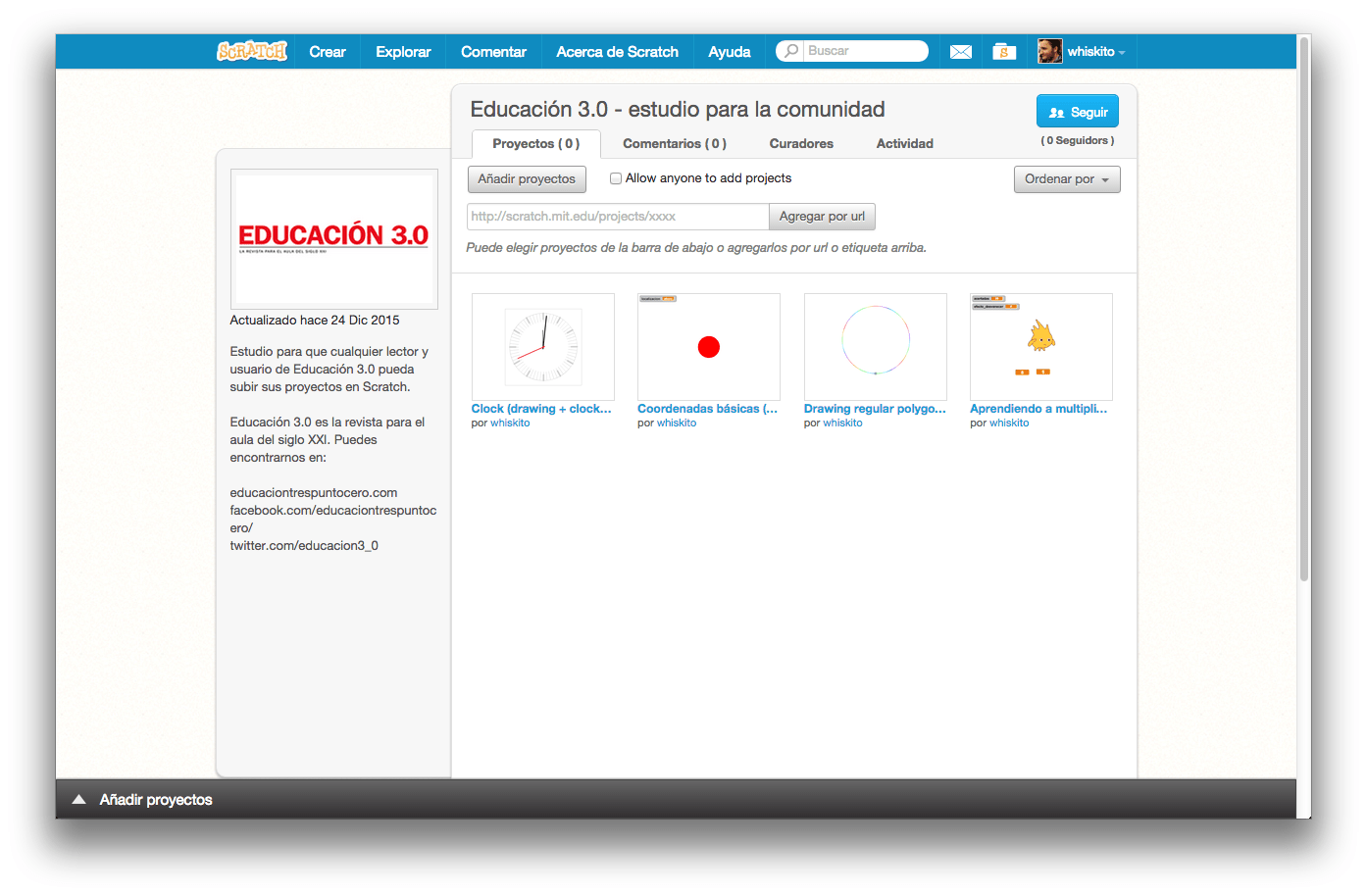Click the studio title heading
1367x896 pixels.
pos(678,110)
